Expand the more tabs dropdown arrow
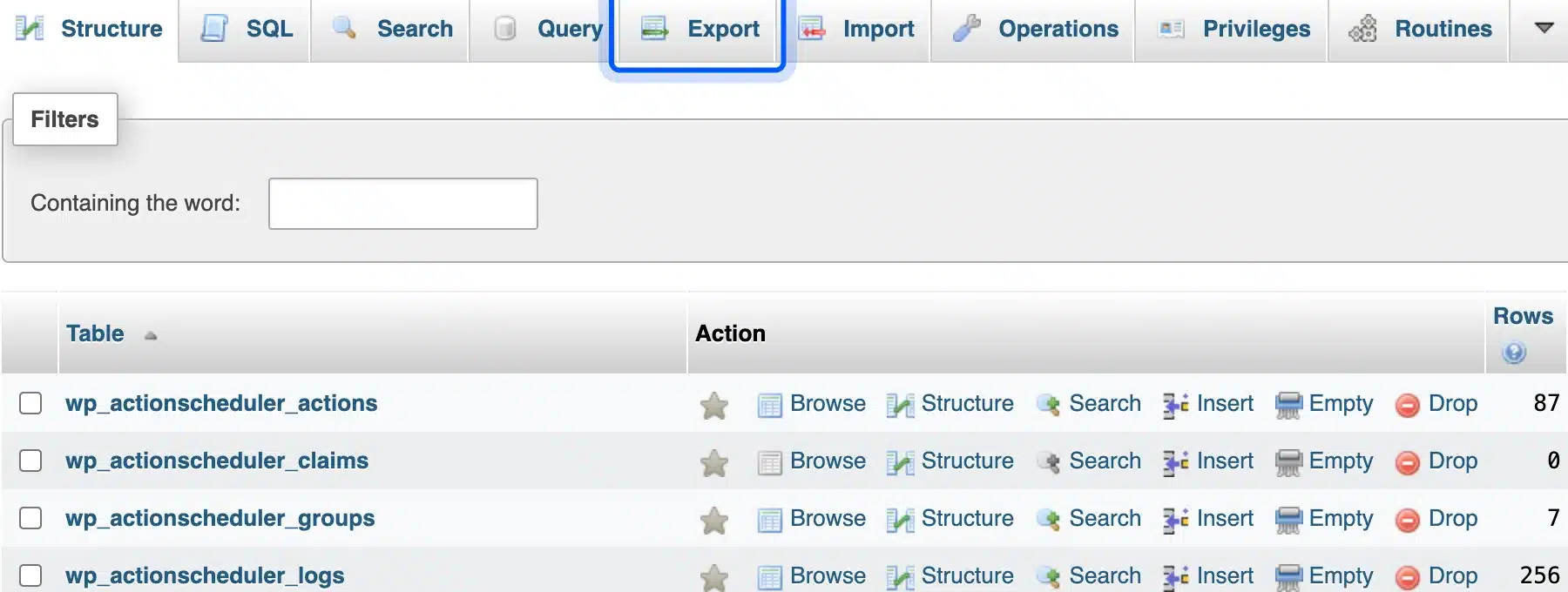 1544,28
